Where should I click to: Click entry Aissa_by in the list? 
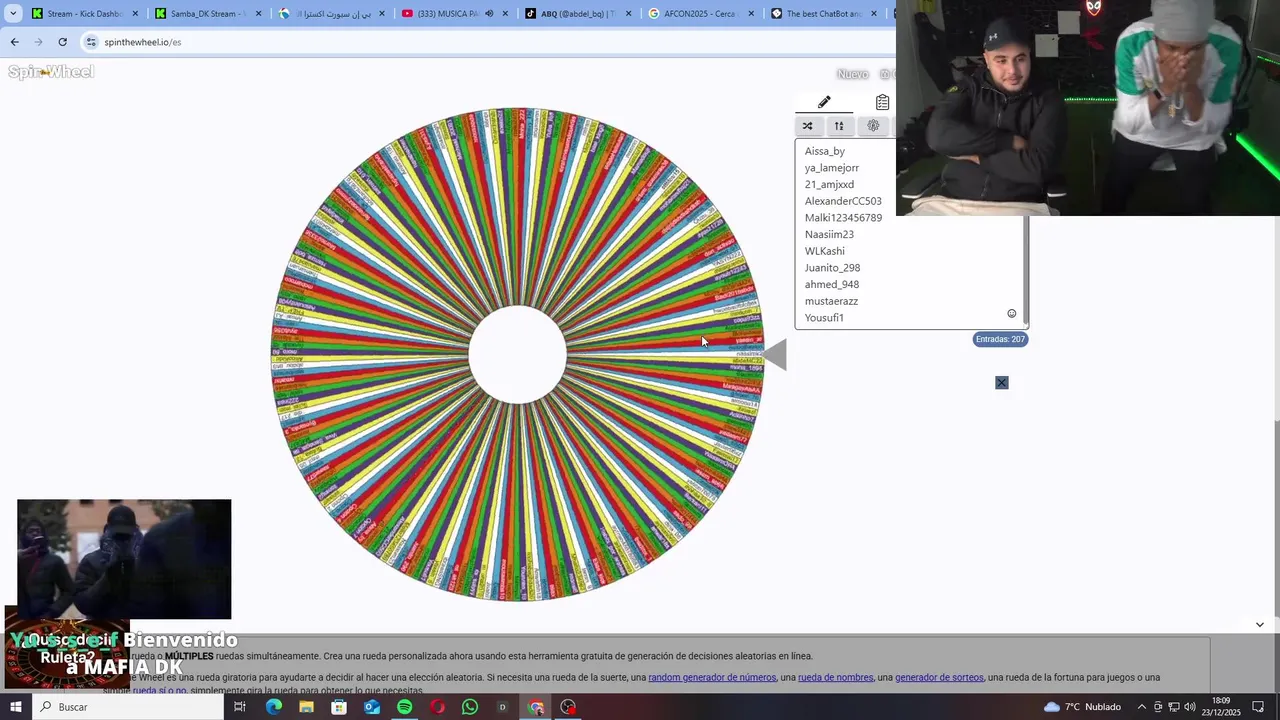point(825,151)
